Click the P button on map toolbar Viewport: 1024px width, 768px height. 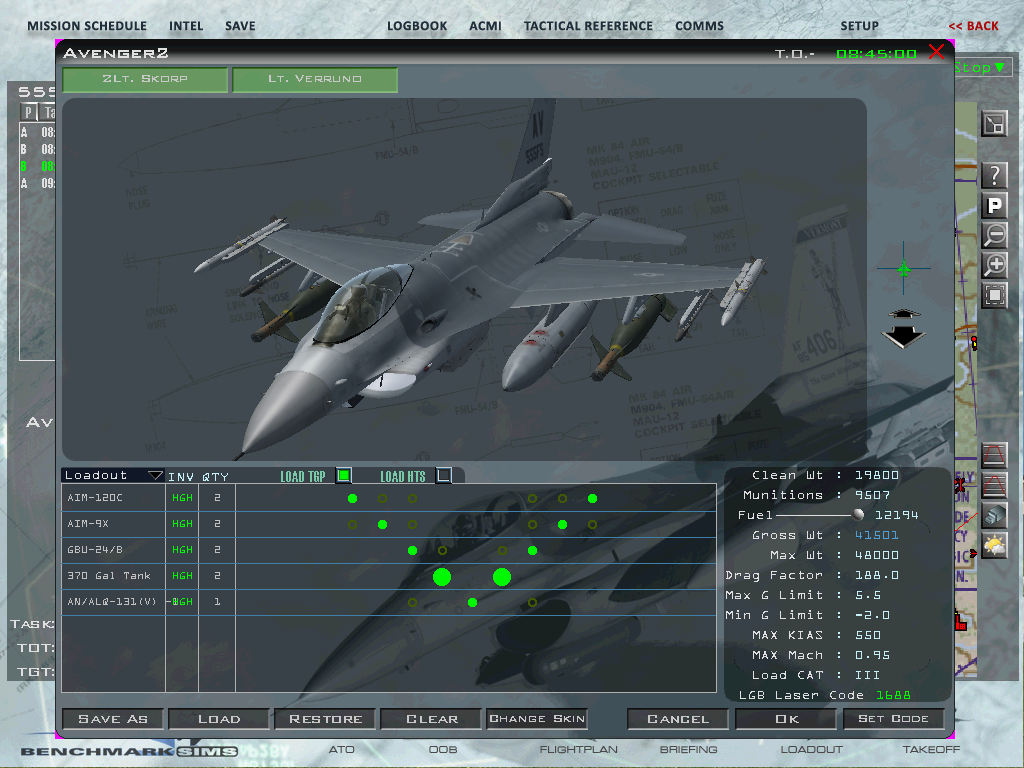(x=994, y=205)
